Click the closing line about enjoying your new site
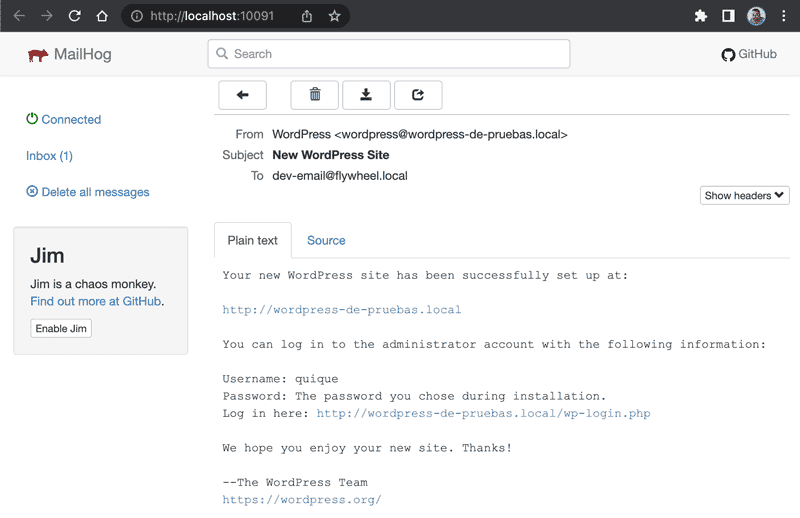This screenshot has height=518, width=800. (367, 448)
